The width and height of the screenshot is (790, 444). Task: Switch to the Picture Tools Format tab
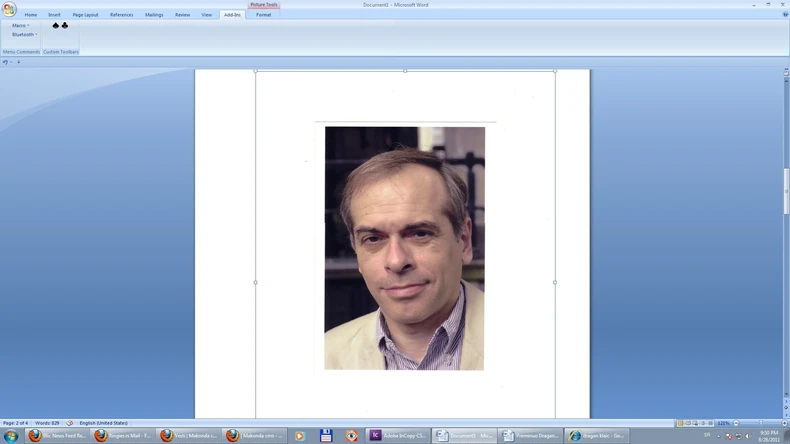pos(263,15)
